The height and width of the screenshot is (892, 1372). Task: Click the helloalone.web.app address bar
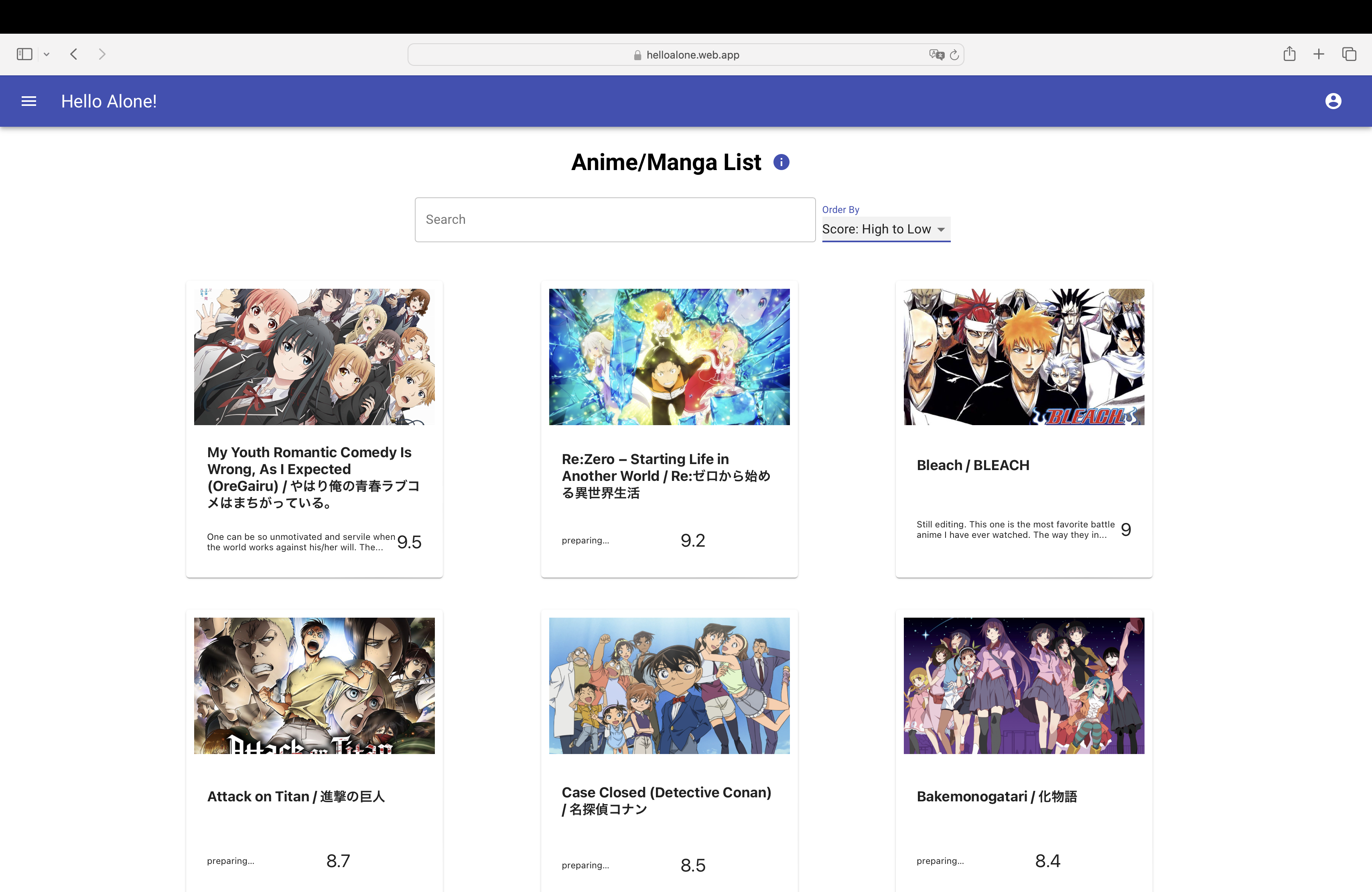(x=686, y=55)
